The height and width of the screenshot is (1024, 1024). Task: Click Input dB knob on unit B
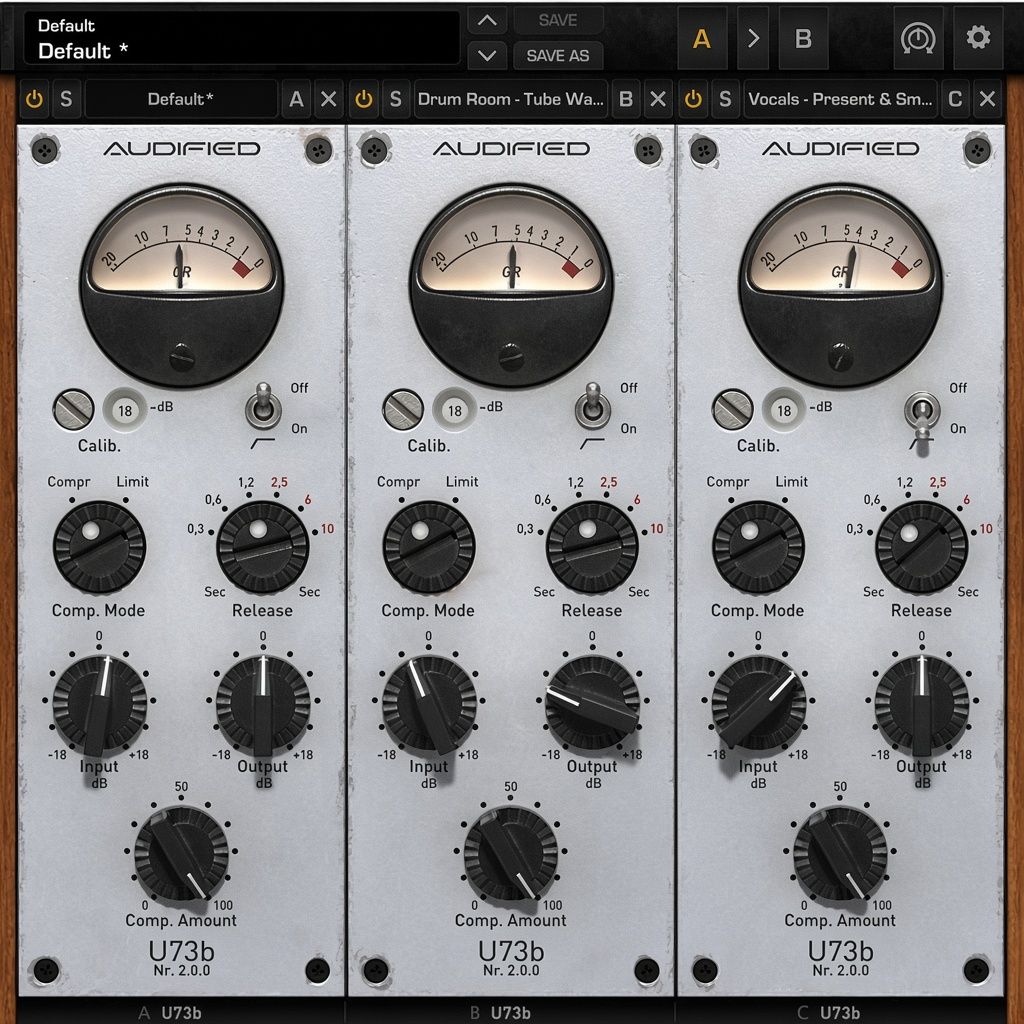click(x=429, y=704)
